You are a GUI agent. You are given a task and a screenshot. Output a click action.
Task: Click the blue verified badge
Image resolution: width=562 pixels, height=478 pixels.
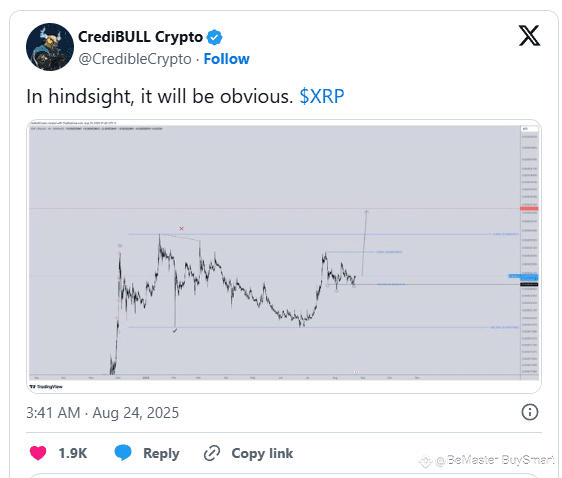tap(214, 37)
